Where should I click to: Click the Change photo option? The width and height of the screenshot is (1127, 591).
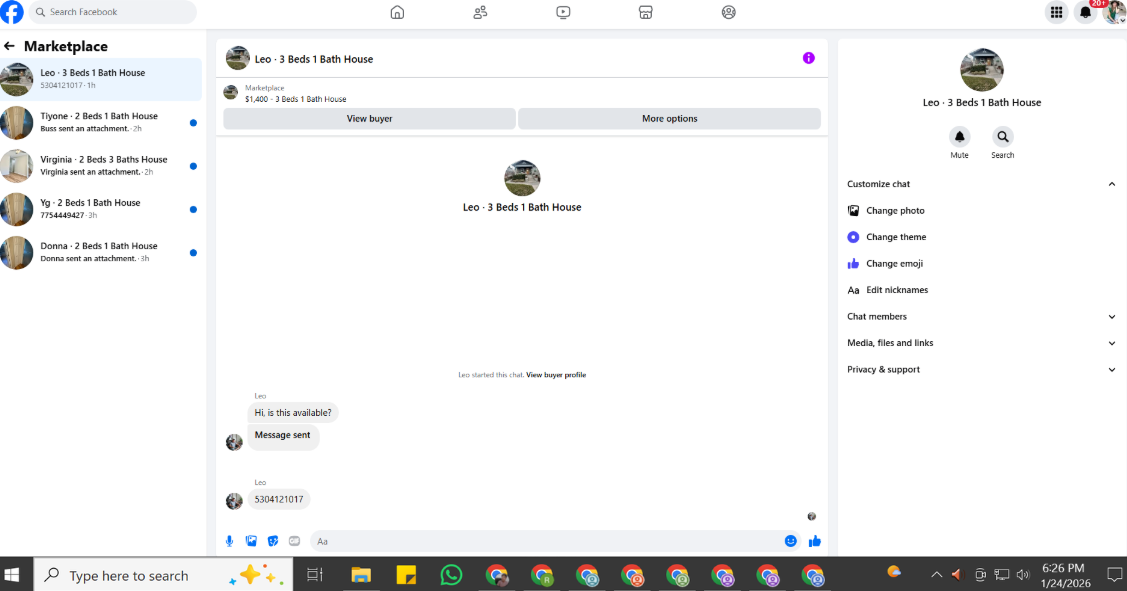point(981,211)
